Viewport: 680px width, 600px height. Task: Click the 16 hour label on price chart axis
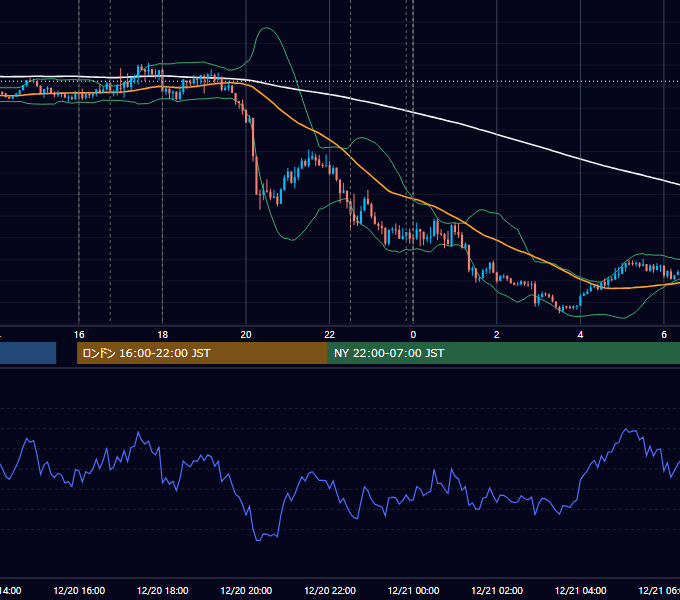[x=79, y=335]
